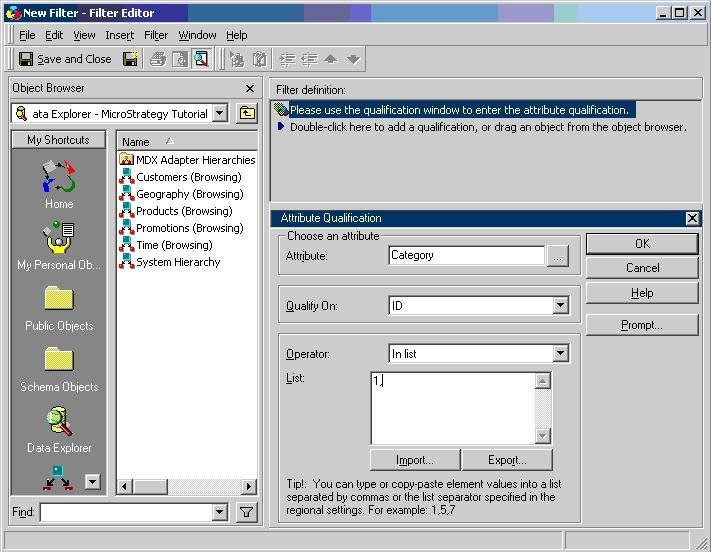Click the up-one-level folder icon
The image size is (711, 552).
247,113
